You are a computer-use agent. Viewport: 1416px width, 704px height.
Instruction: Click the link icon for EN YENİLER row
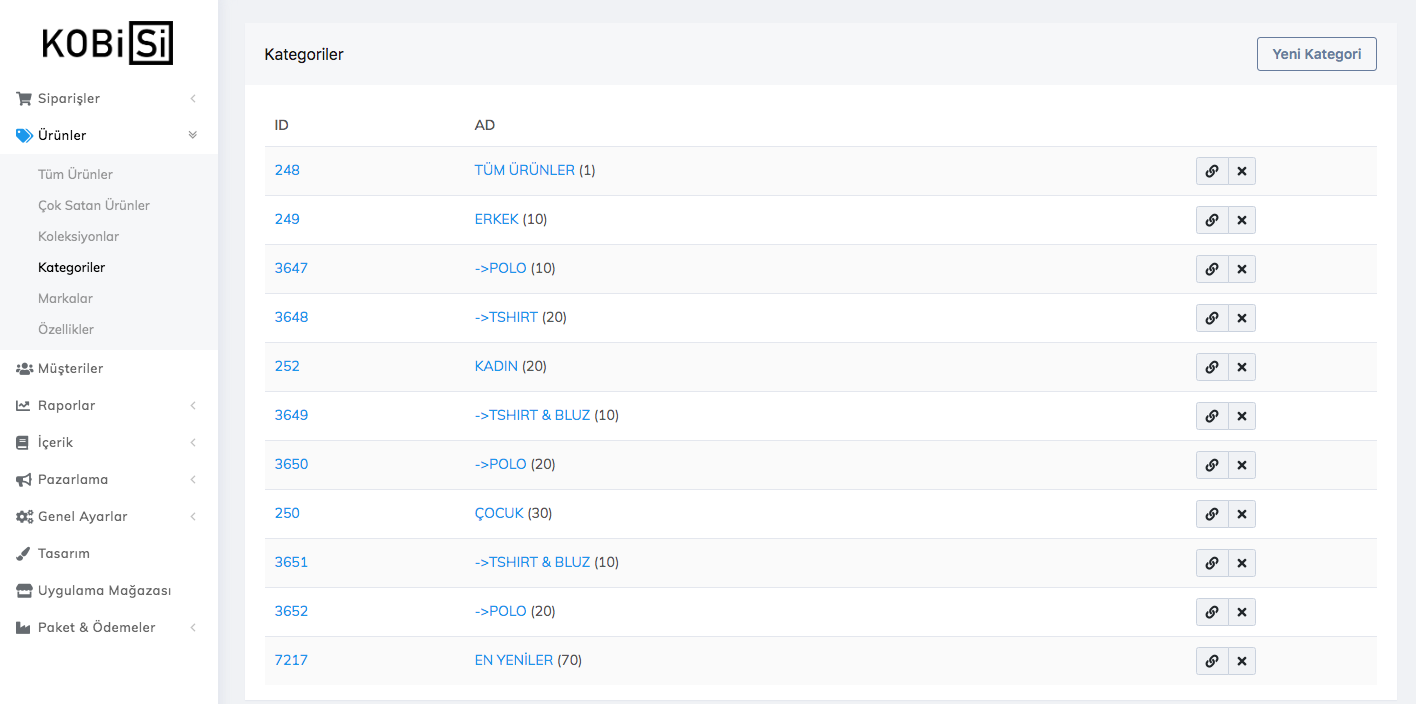(x=1211, y=661)
